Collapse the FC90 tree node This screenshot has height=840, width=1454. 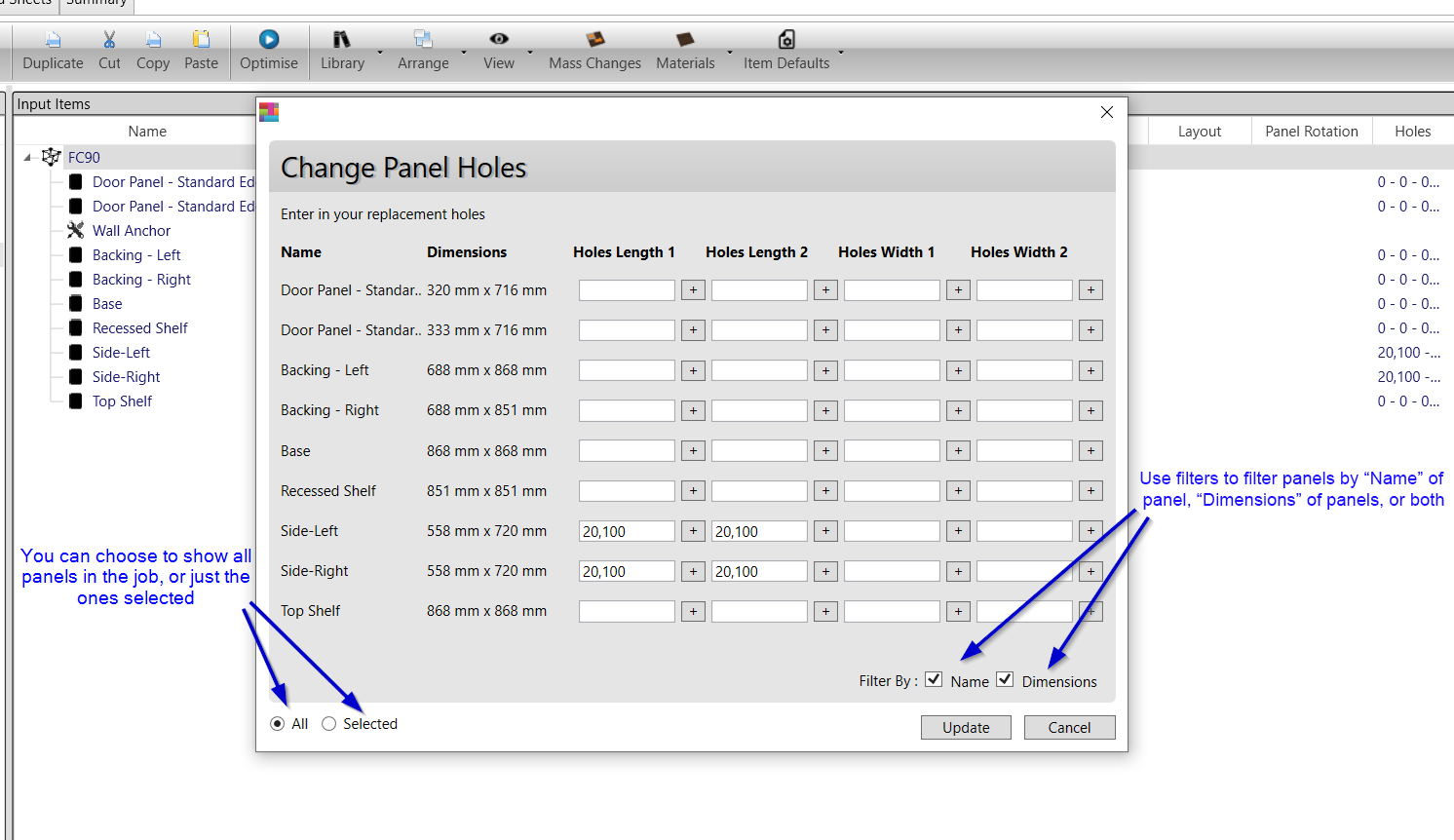click(28, 157)
